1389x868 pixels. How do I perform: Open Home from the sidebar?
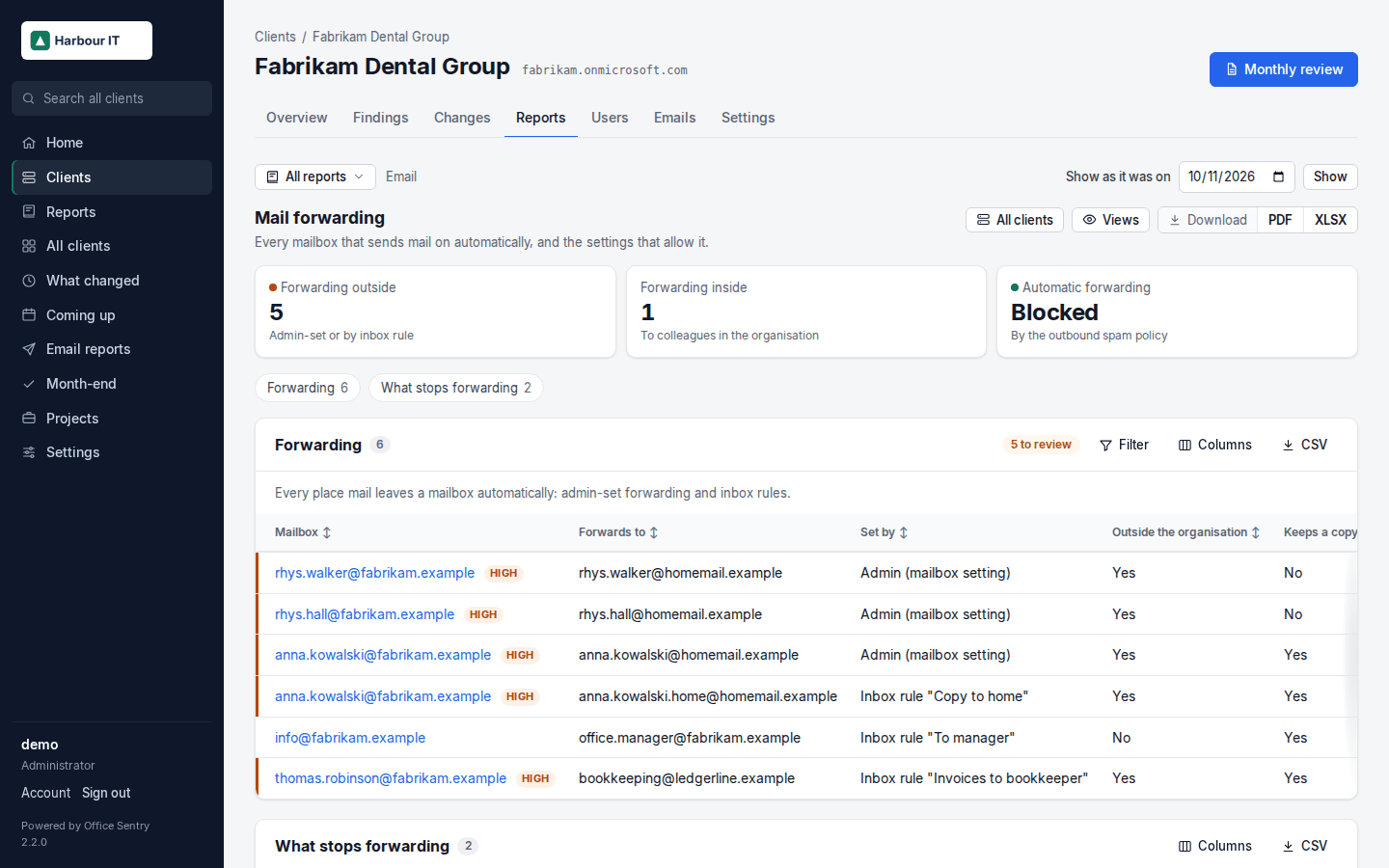pyautogui.click(x=112, y=143)
